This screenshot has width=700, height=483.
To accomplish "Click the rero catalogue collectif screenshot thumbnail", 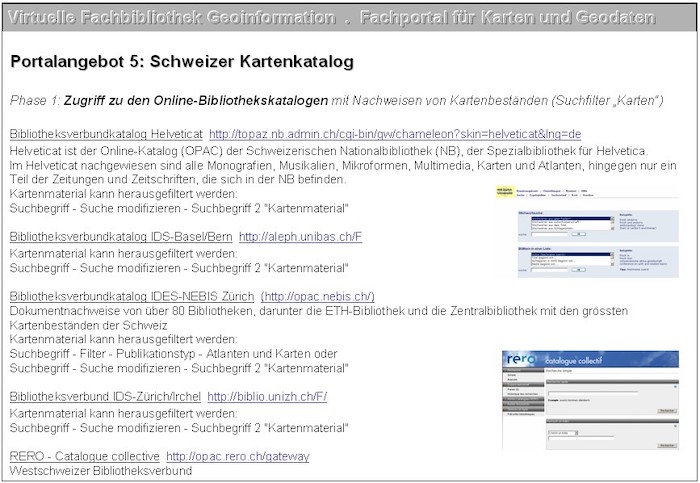I will [x=590, y=400].
